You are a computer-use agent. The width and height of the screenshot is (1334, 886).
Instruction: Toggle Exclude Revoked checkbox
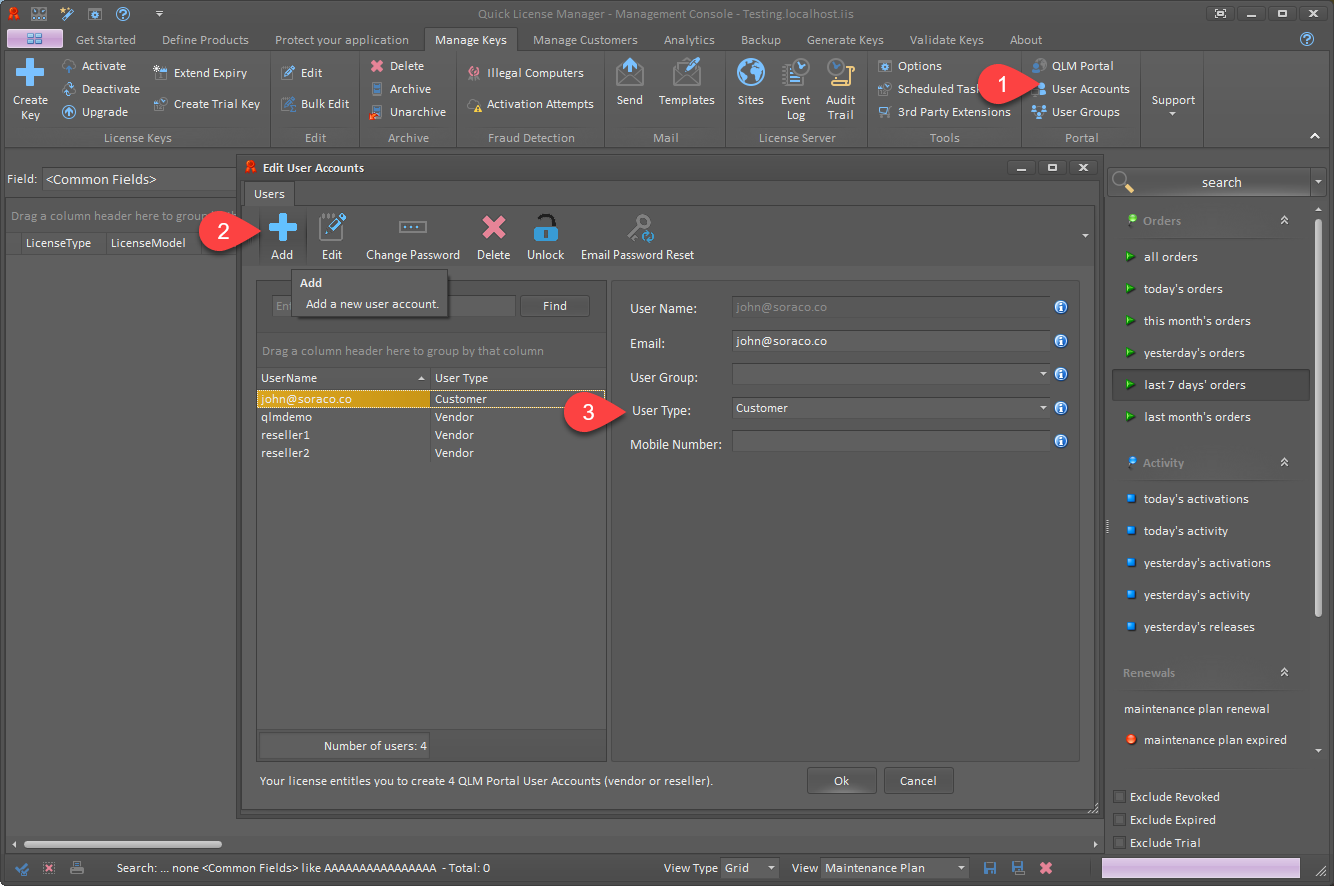click(1120, 797)
